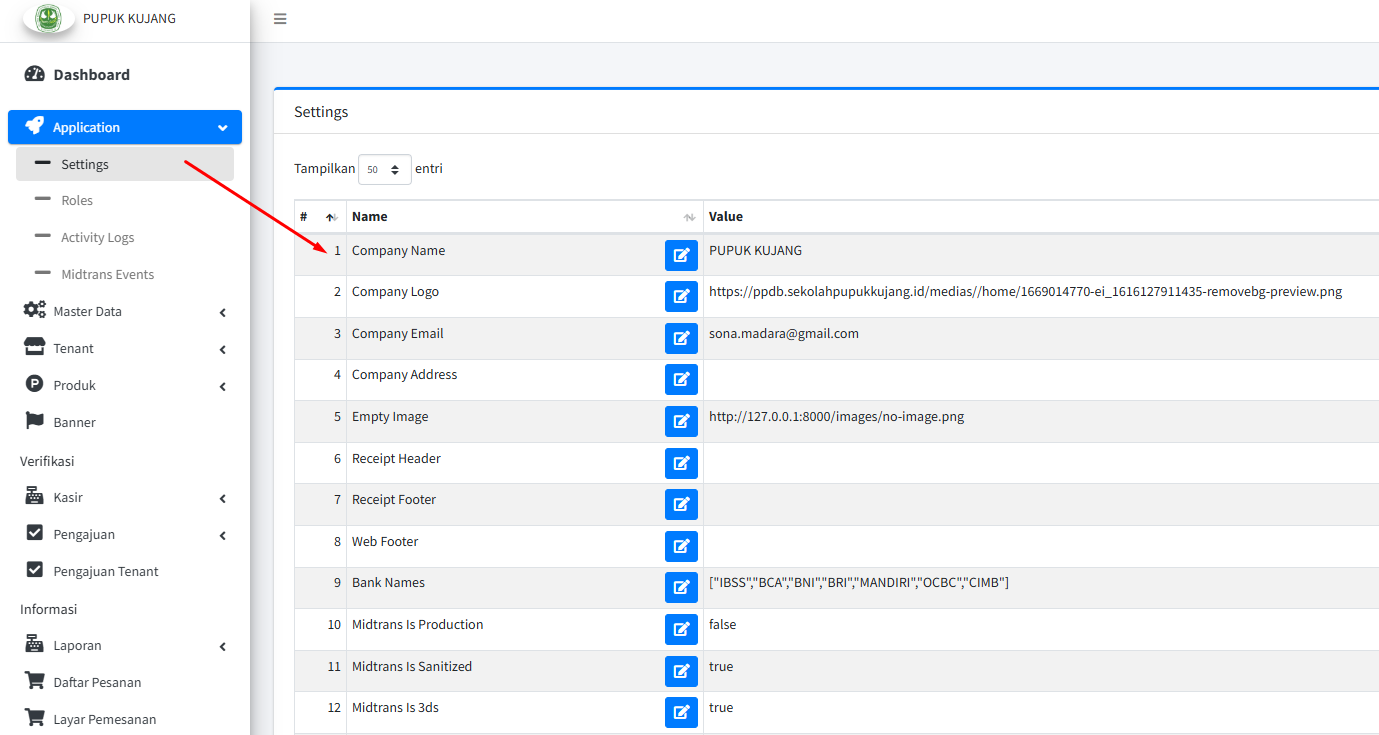
Task: Click the hamburger menu toggle icon
Action: point(280,19)
